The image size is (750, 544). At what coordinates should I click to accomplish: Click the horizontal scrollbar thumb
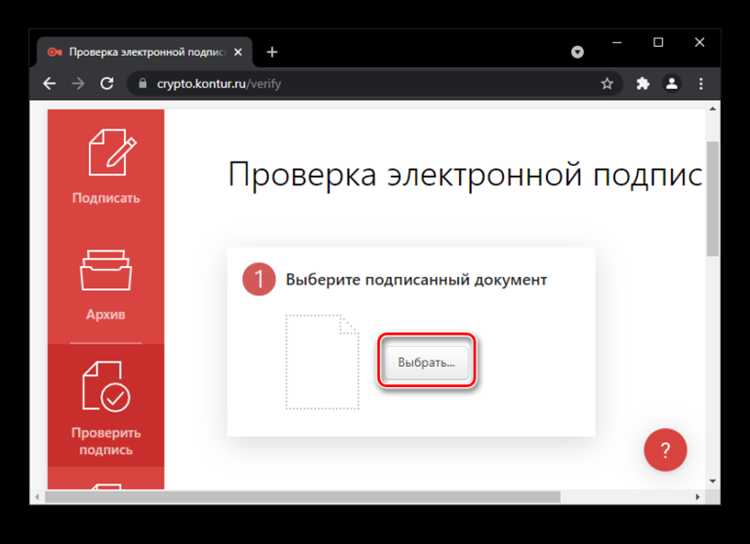[x=302, y=497]
